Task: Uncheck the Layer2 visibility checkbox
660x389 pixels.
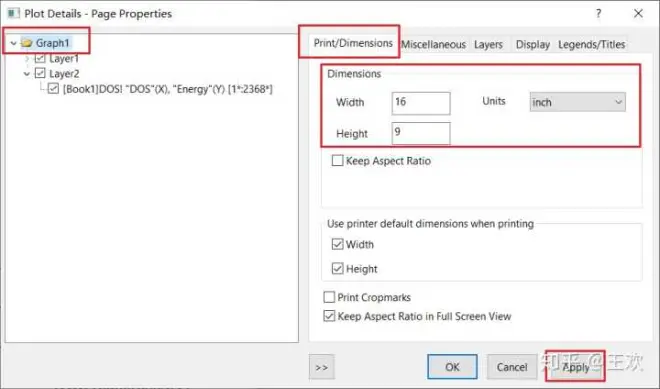Action: (40, 73)
